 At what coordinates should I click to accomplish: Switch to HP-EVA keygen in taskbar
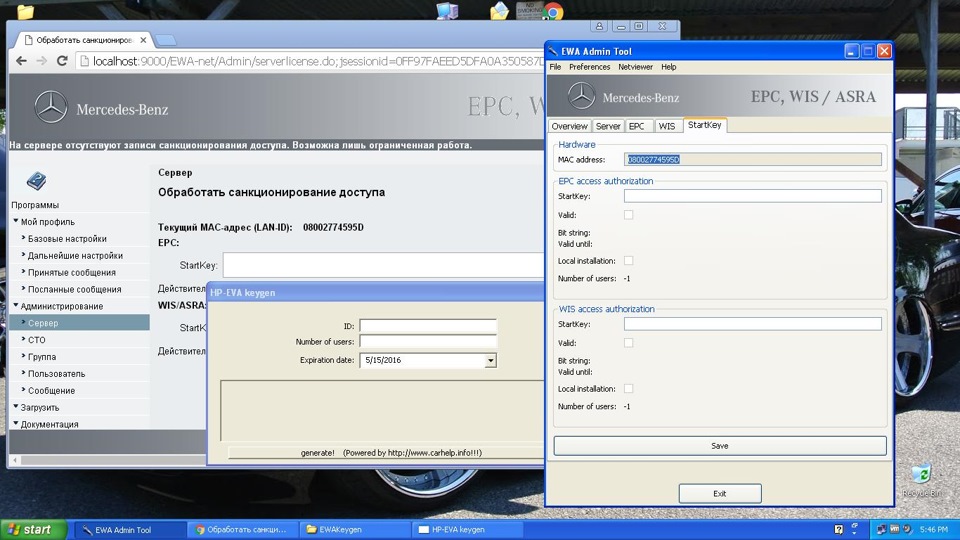click(x=468, y=530)
